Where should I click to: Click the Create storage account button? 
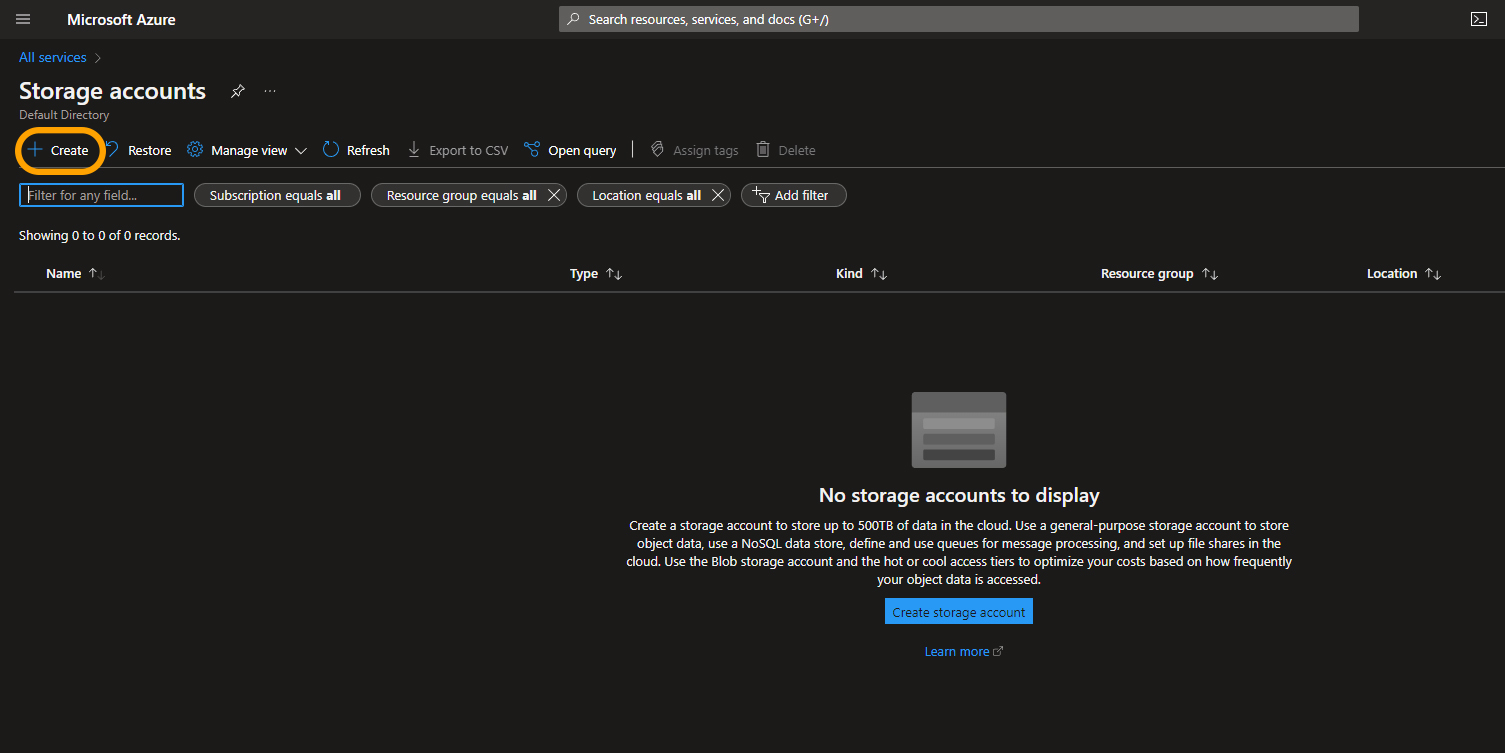point(958,612)
